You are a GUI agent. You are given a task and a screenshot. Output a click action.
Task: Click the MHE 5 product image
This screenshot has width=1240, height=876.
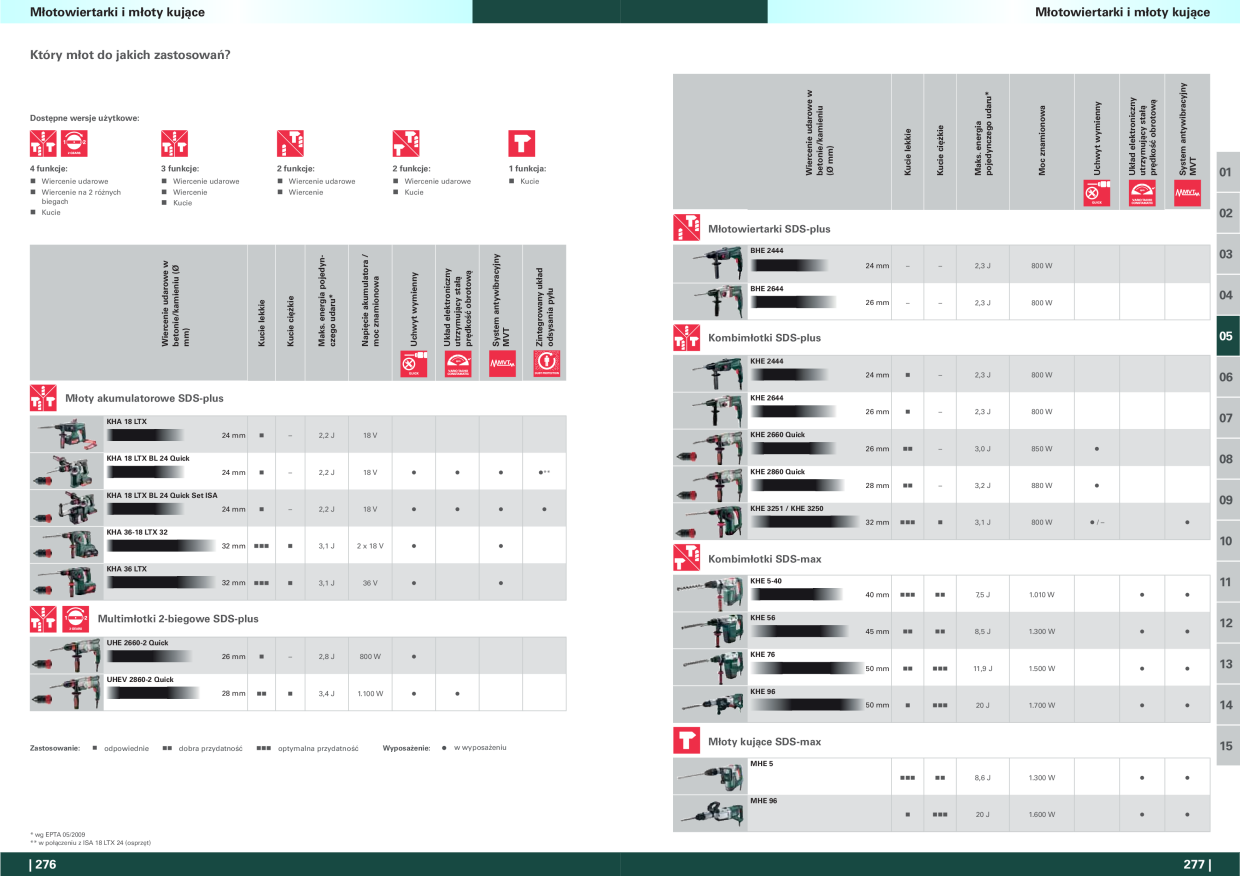coord(708,777)
